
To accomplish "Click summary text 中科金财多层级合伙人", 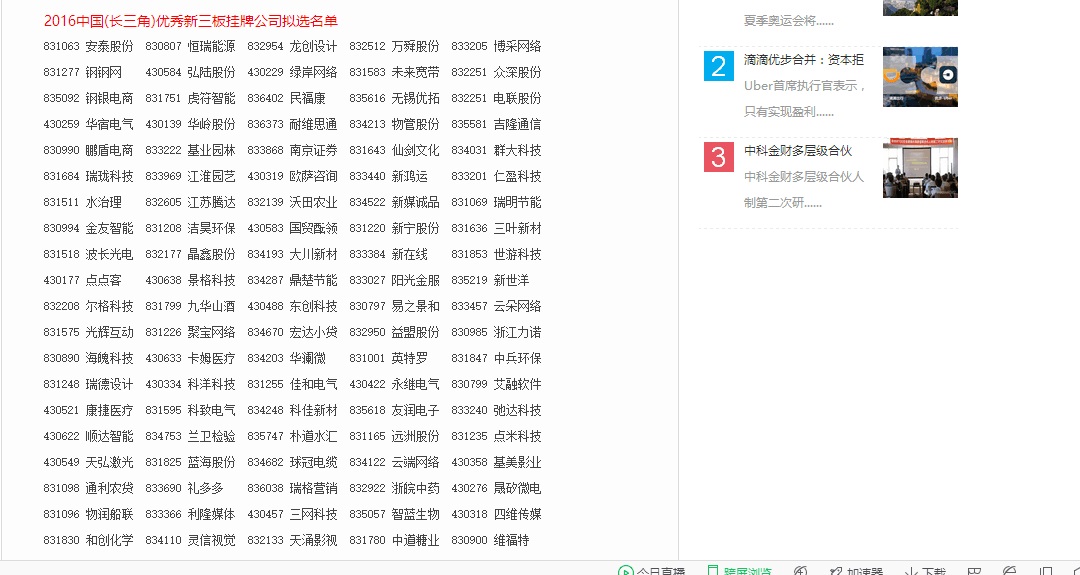I will [803, 177].
